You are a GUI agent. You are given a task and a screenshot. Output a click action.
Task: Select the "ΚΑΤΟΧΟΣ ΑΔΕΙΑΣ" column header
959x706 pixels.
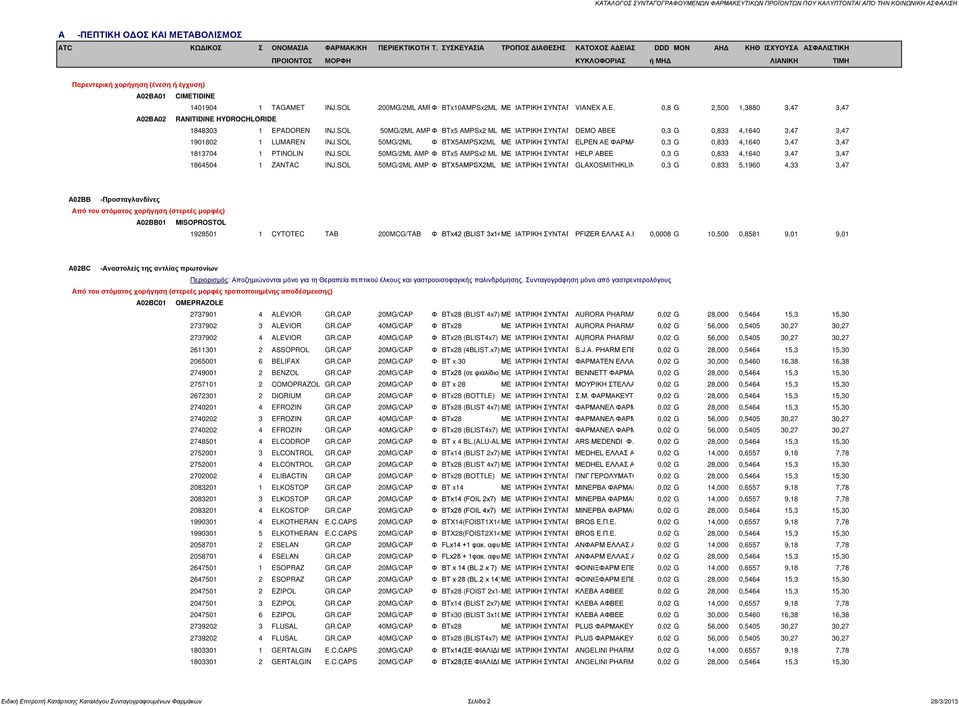pyautogui.click(x=605, y=48)
